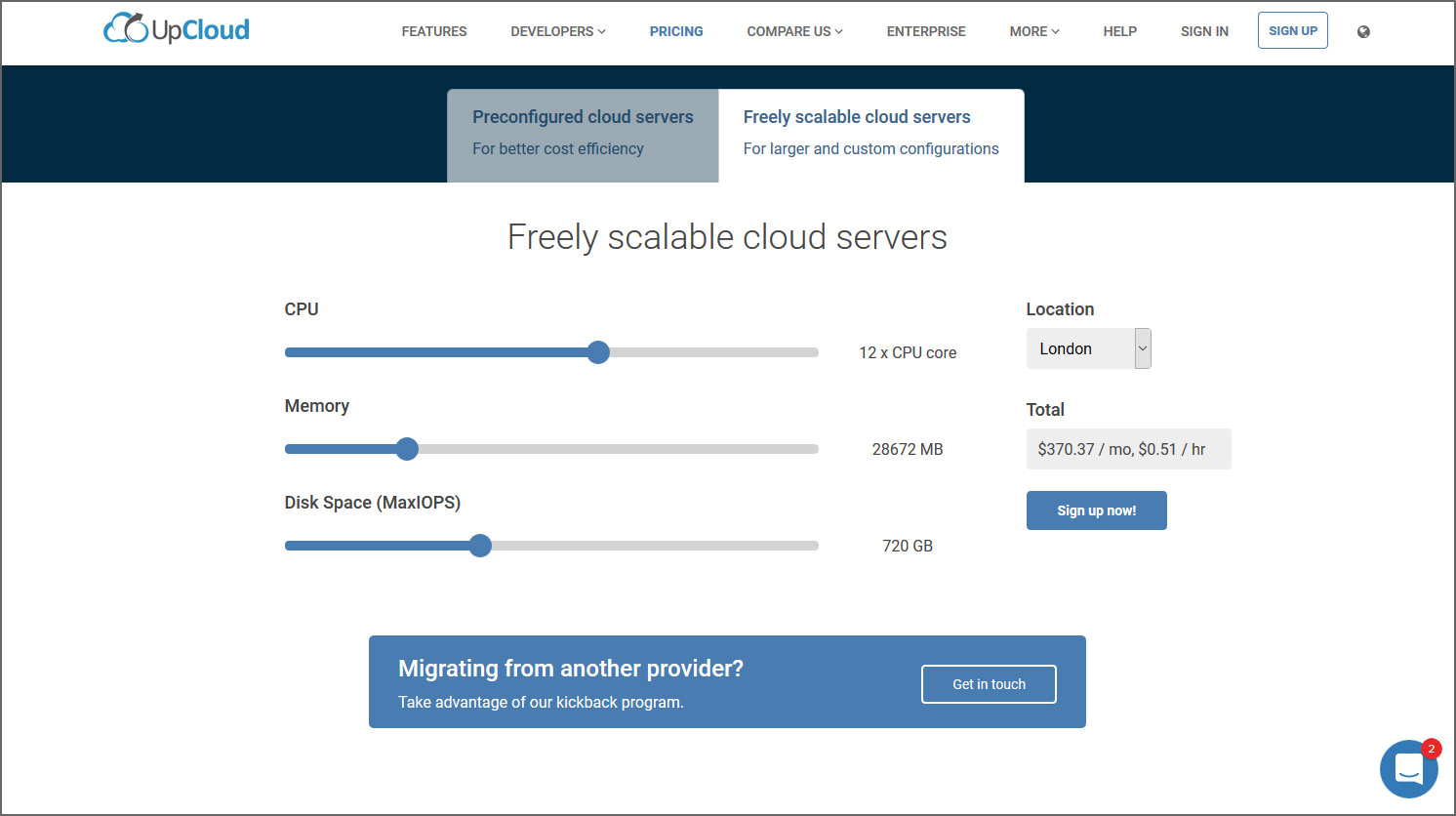Select Freely scalable cloud servers tab
This screenshot has height=816, width=1456.
pyautogui.click(x=871, y=136)
